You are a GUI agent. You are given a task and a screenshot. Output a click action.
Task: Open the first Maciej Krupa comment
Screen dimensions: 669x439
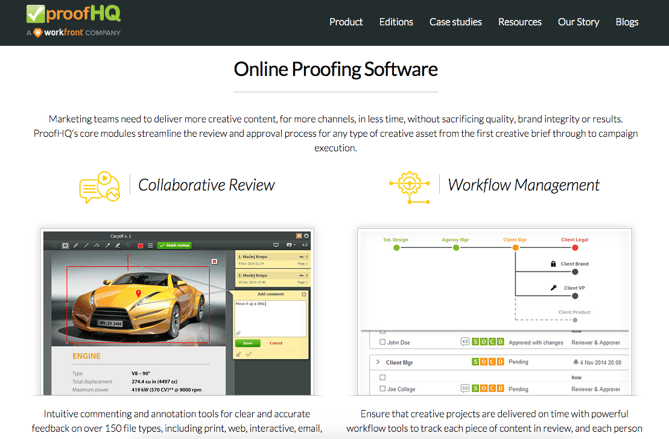click(x=272, y=259)
